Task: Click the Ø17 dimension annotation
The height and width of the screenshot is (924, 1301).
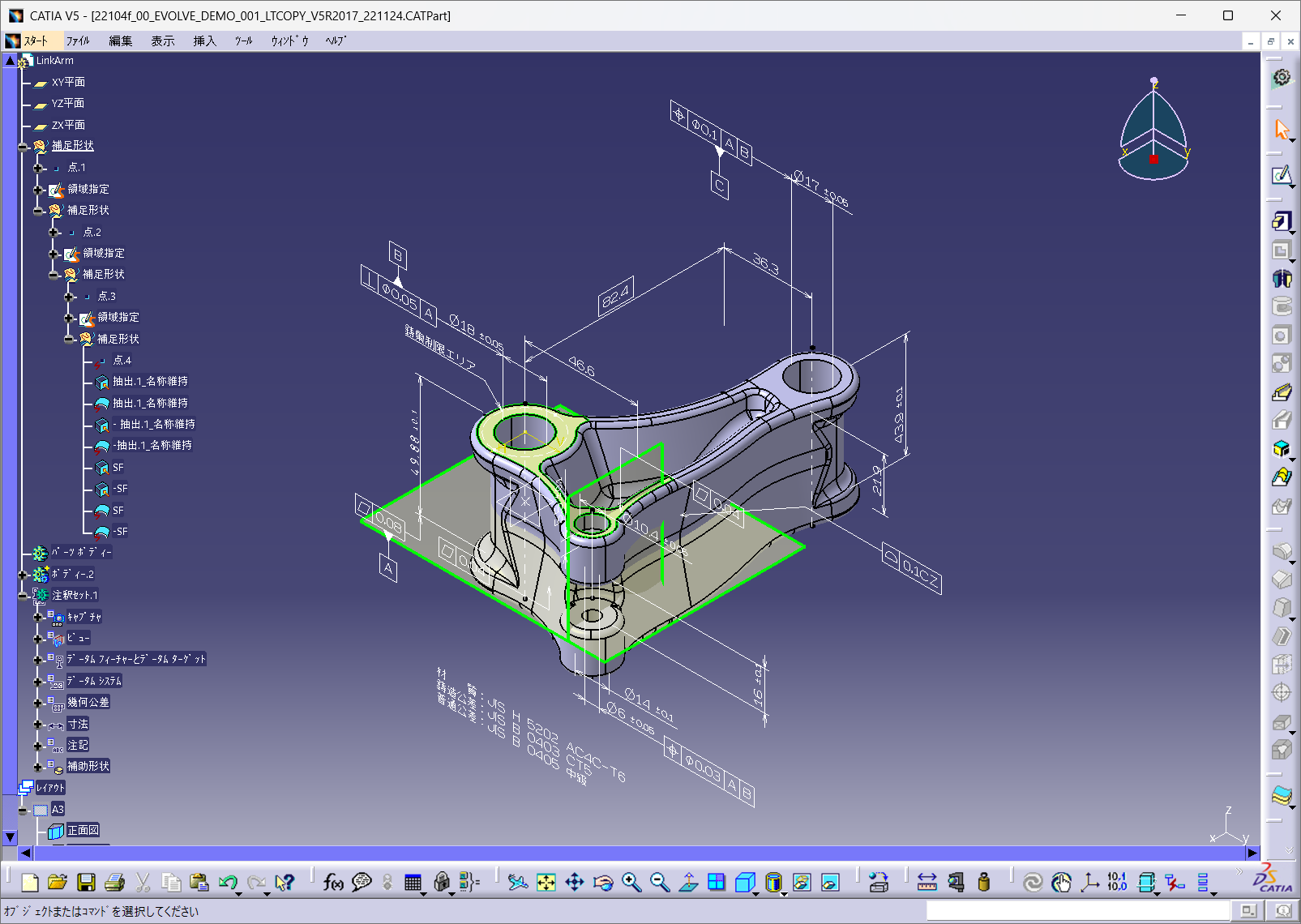Action: [820, 190]
